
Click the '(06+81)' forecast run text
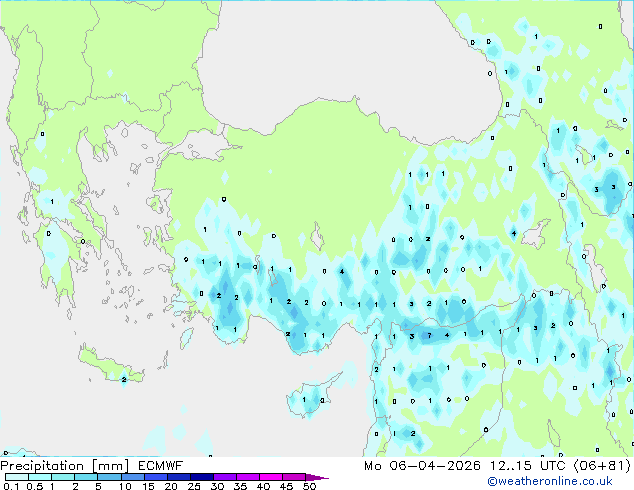coord(602,466)
